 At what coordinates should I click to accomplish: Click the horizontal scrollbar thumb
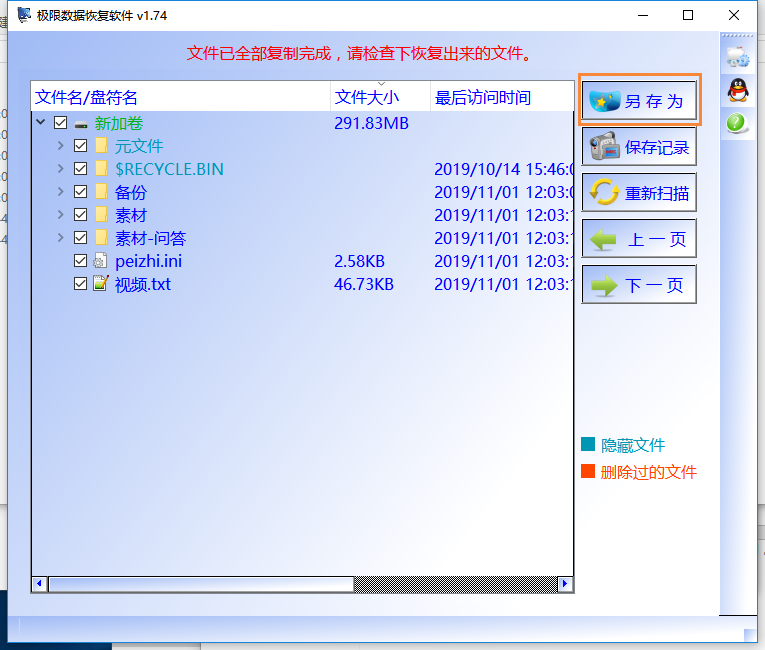(x=201, y=584)
